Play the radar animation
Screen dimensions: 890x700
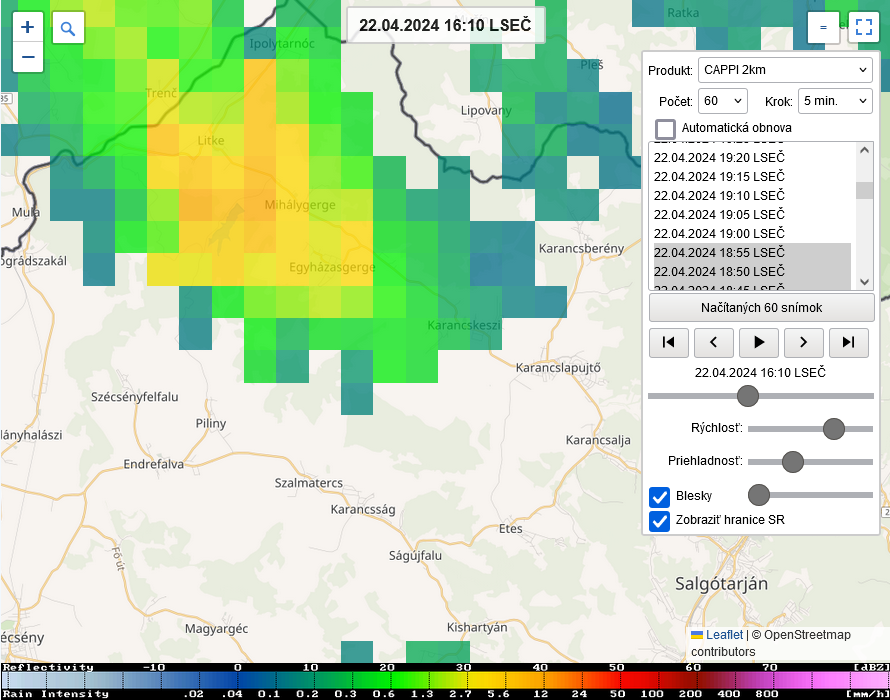[x=759, y=342]
